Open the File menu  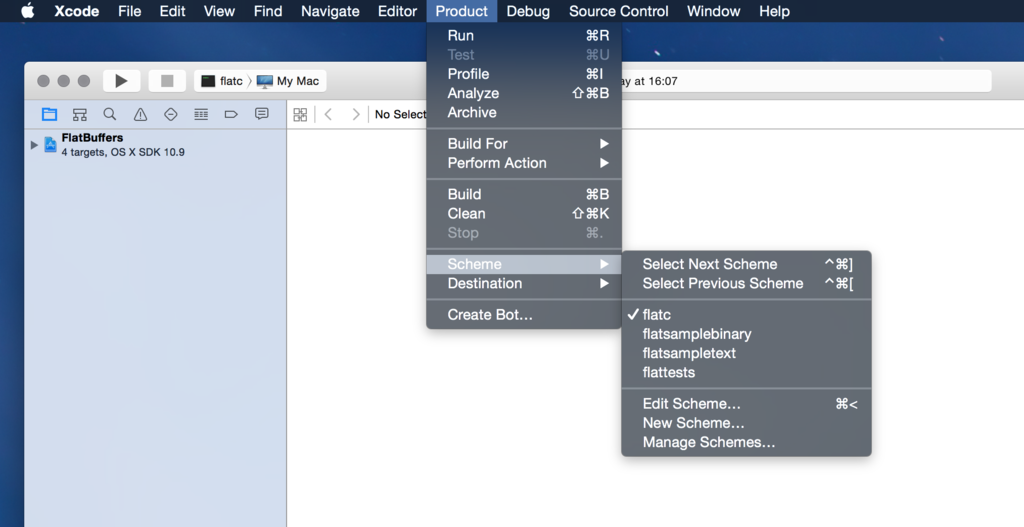click(129, 11)
